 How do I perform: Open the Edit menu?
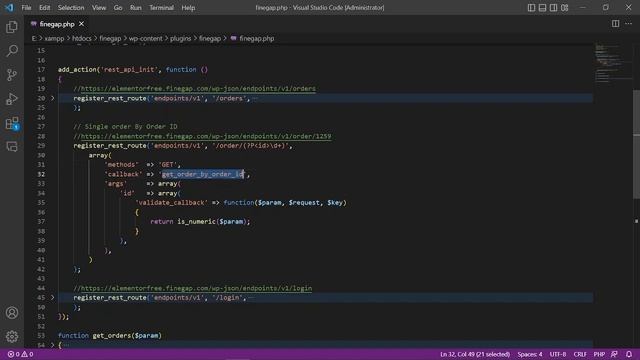pos(44,8)
